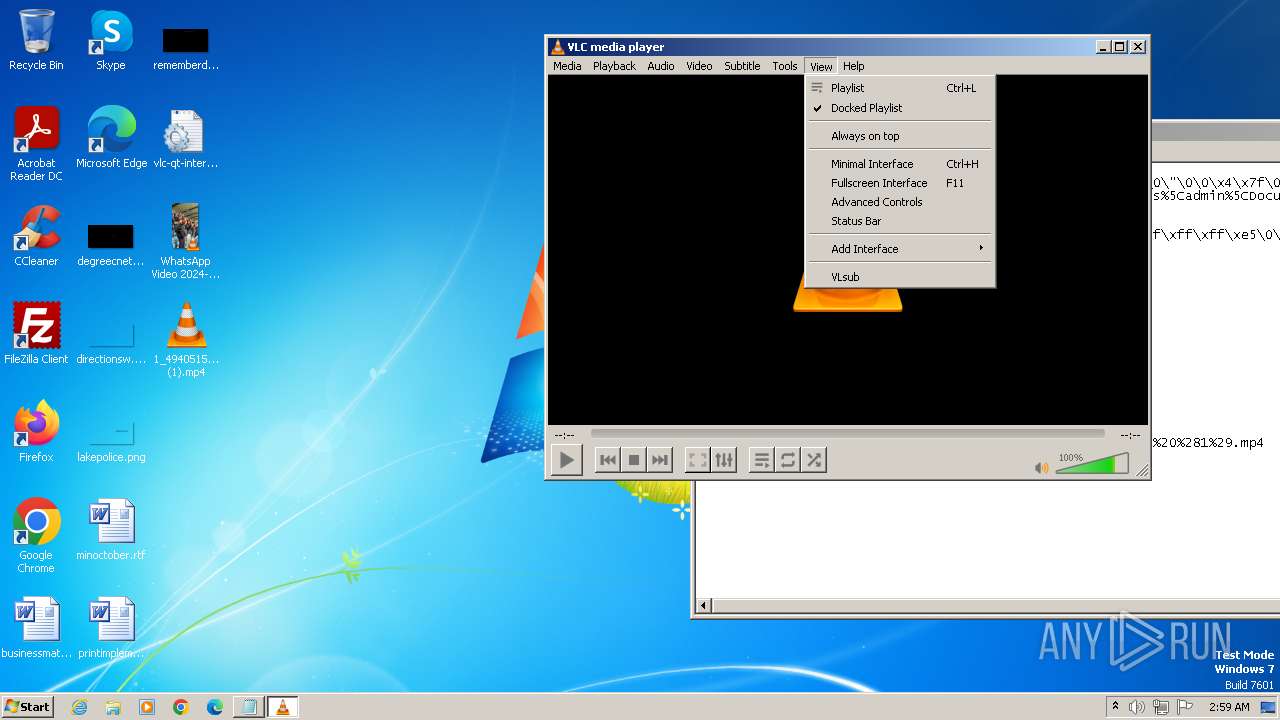
Task: Select the Acrobat Reader DC icon
Action: pyautogui.click(x=36, y=144)
